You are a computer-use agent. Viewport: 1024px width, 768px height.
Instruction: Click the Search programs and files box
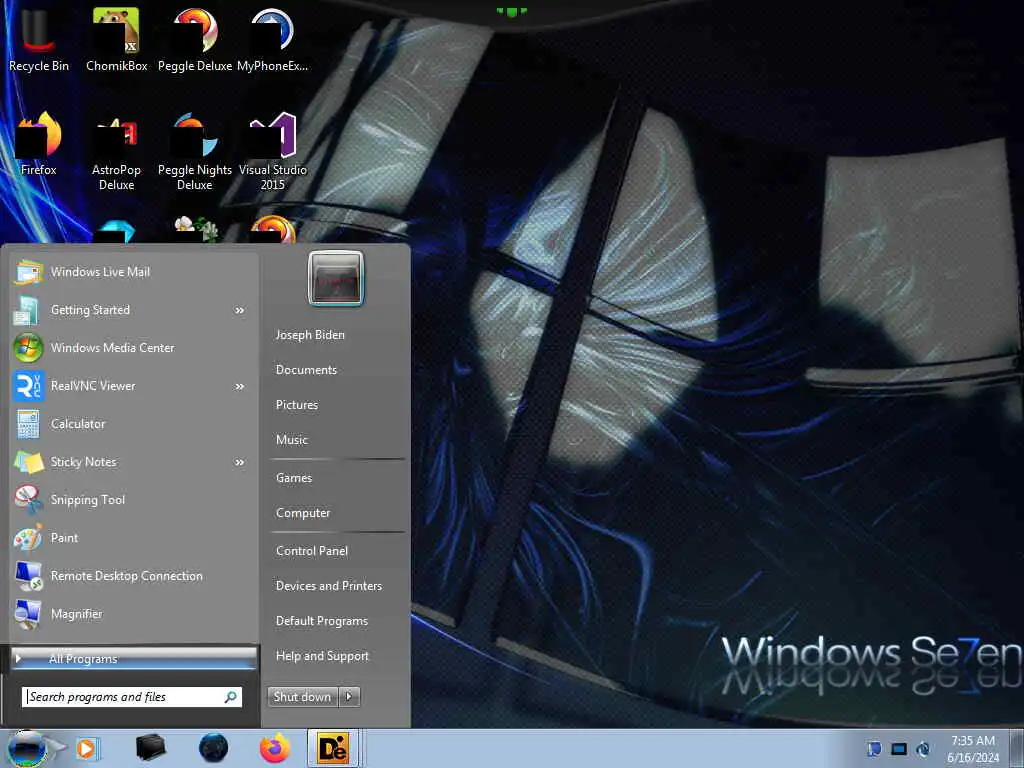[132, 697]
